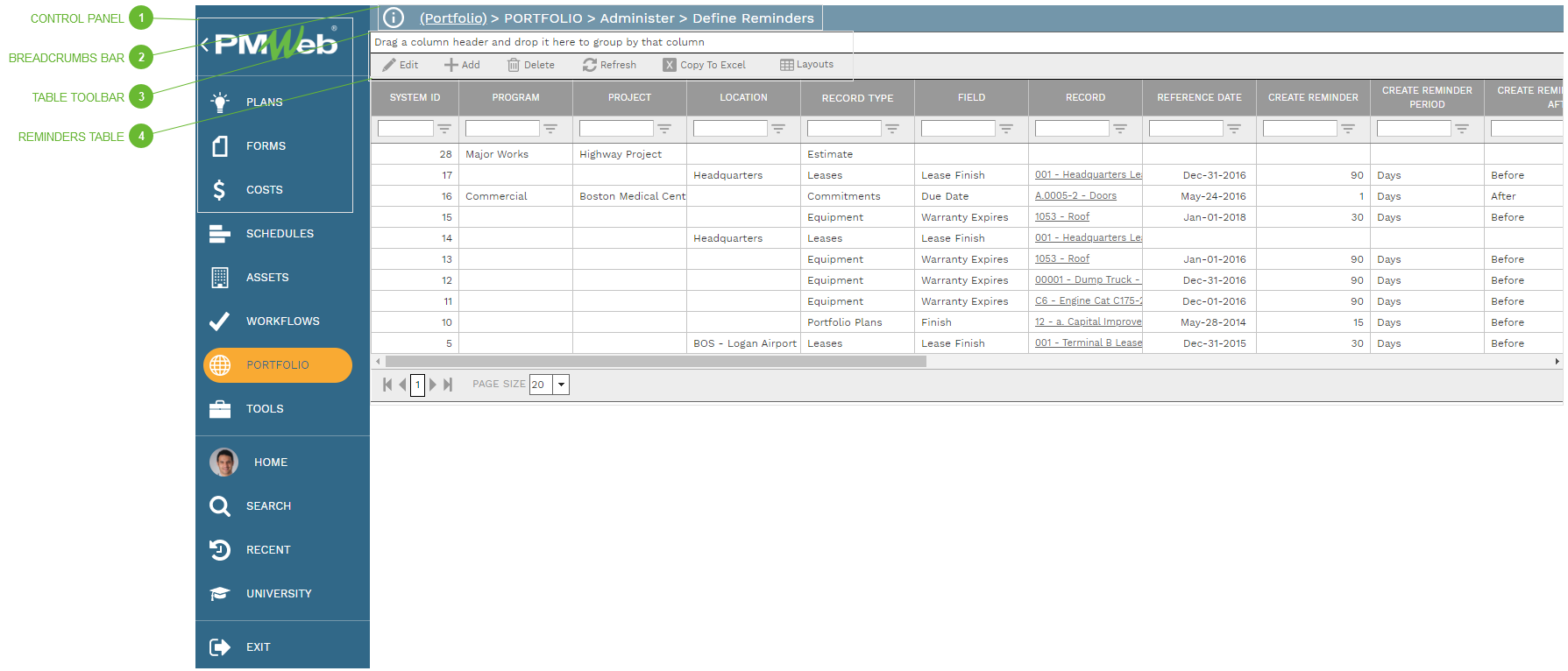Open the Schedules menu item

pyautogui.click(x=279, y=234)
